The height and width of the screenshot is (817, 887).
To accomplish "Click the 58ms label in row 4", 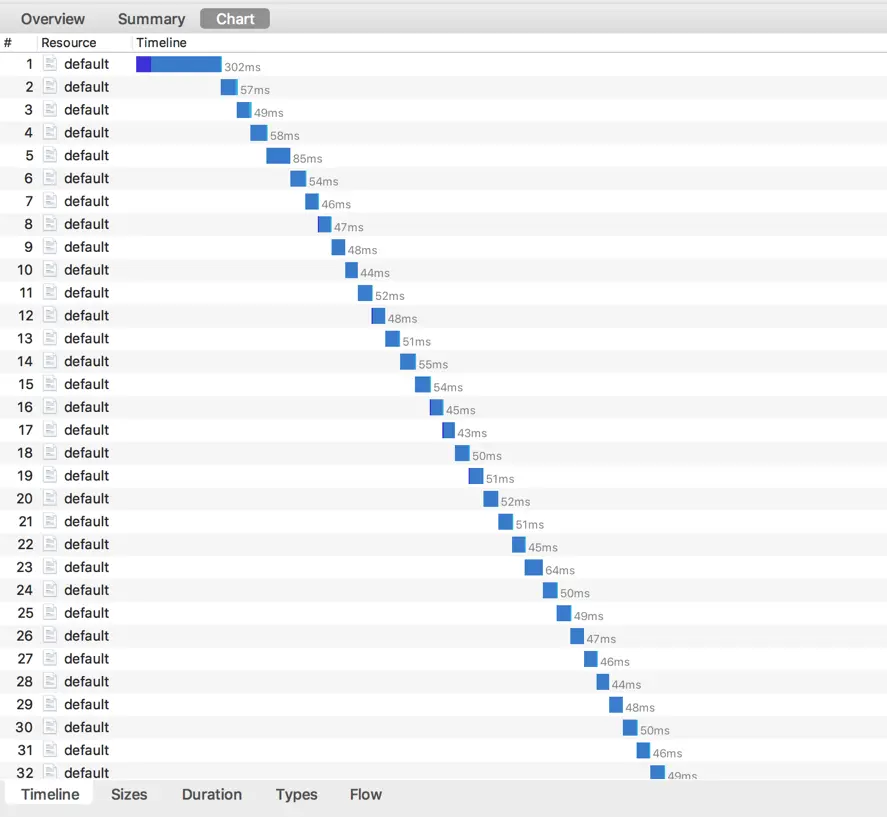I will pyautogui.click(x=285, y=136).
